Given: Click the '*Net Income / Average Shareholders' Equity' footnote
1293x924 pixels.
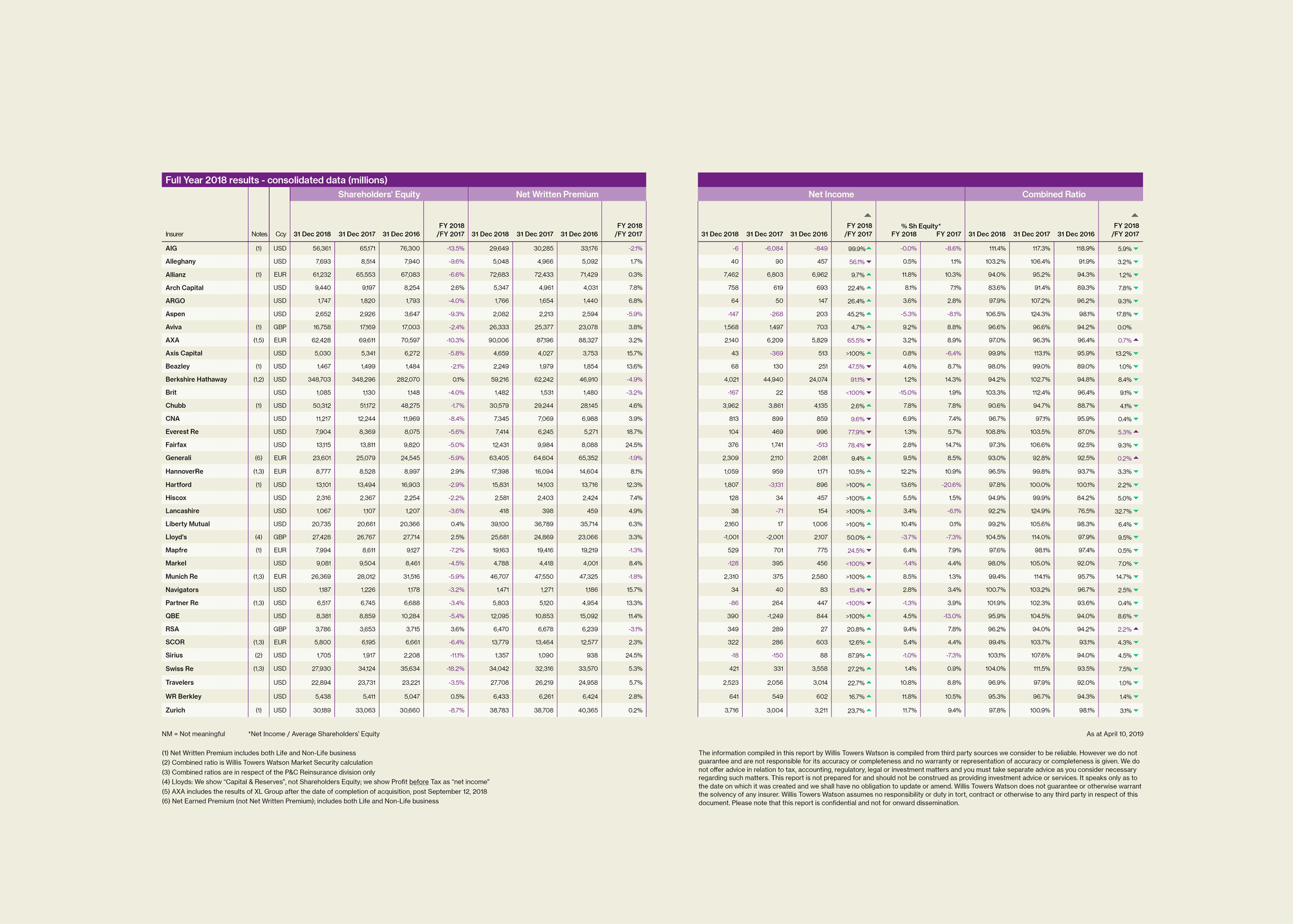Looking at the screenshot, I should click(x=314, y=734).
